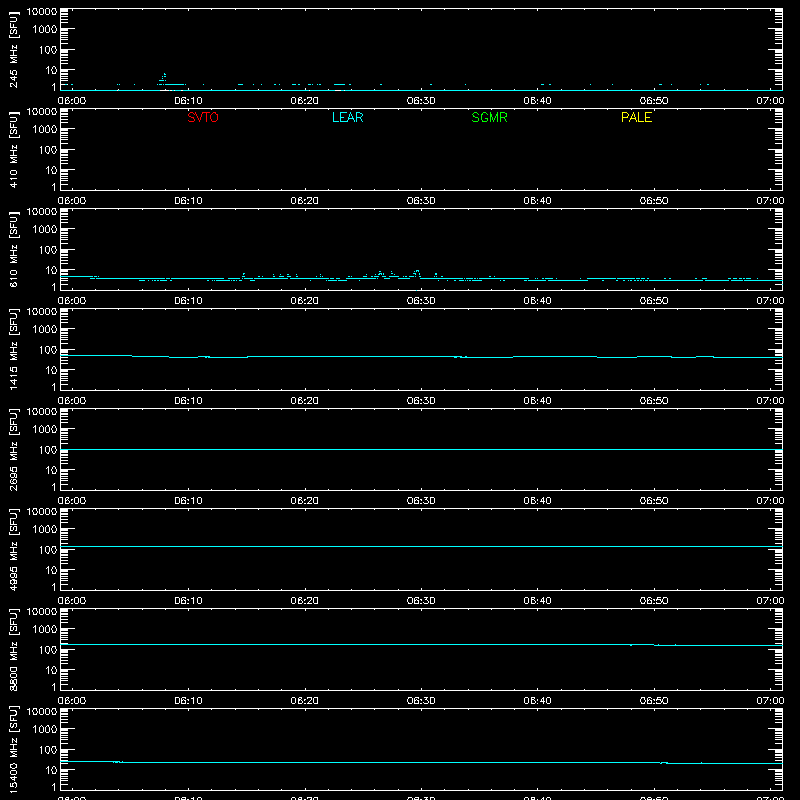This screenshot has height=800, width=800.
Task: Click 07:00 tick label under 2695 MHz plot
Action: click(770, 501)
